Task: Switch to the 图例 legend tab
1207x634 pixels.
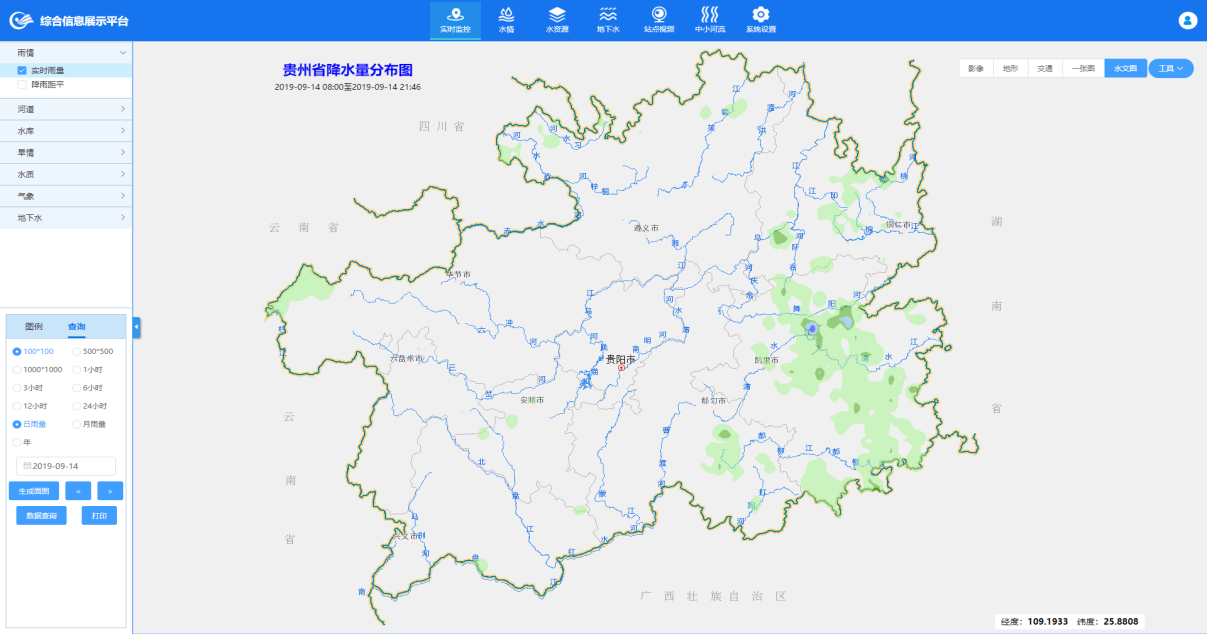Action: [34, 327]
